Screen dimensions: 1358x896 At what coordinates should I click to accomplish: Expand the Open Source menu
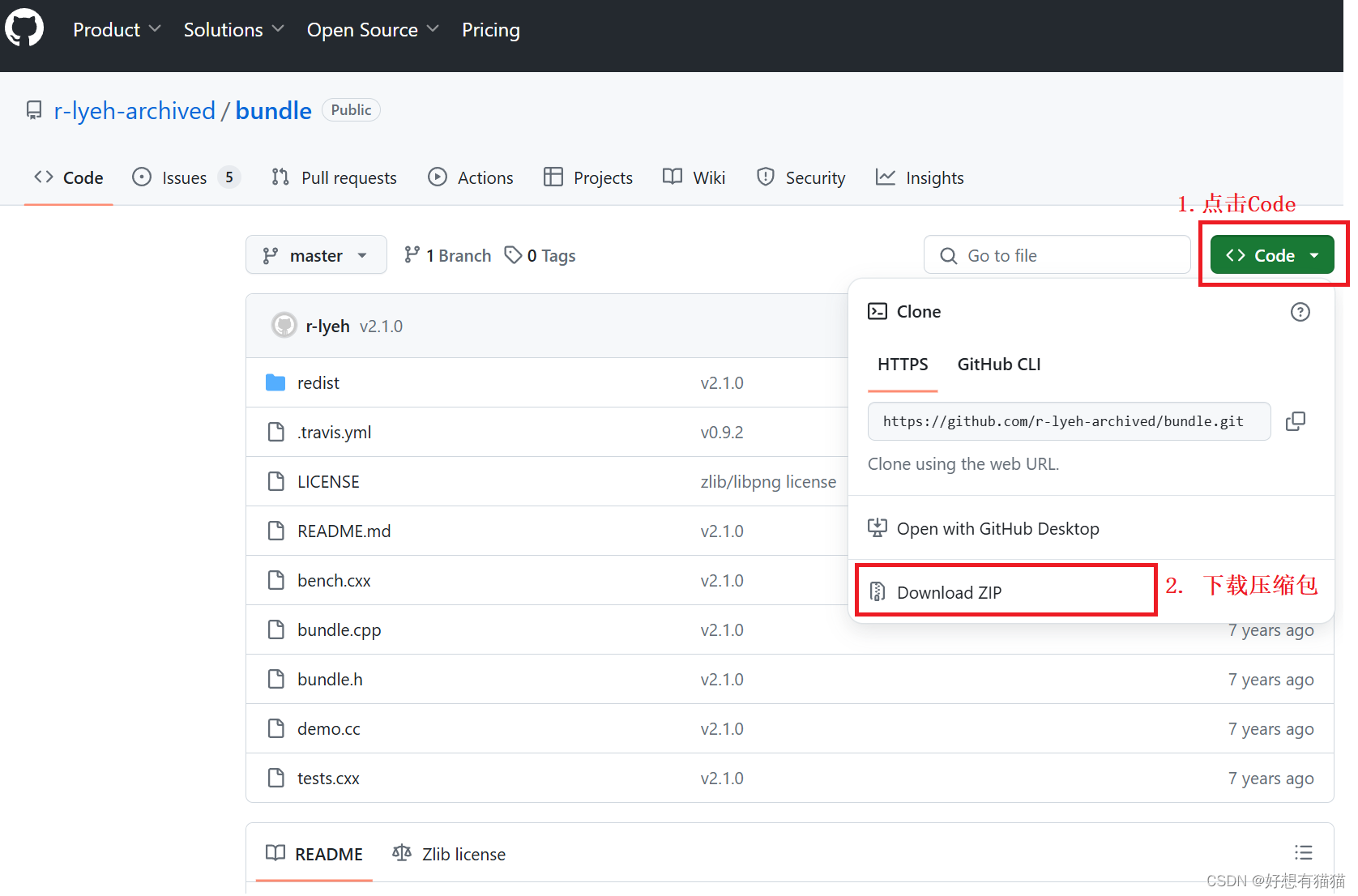pyautogui.click(x=373, y=30)
